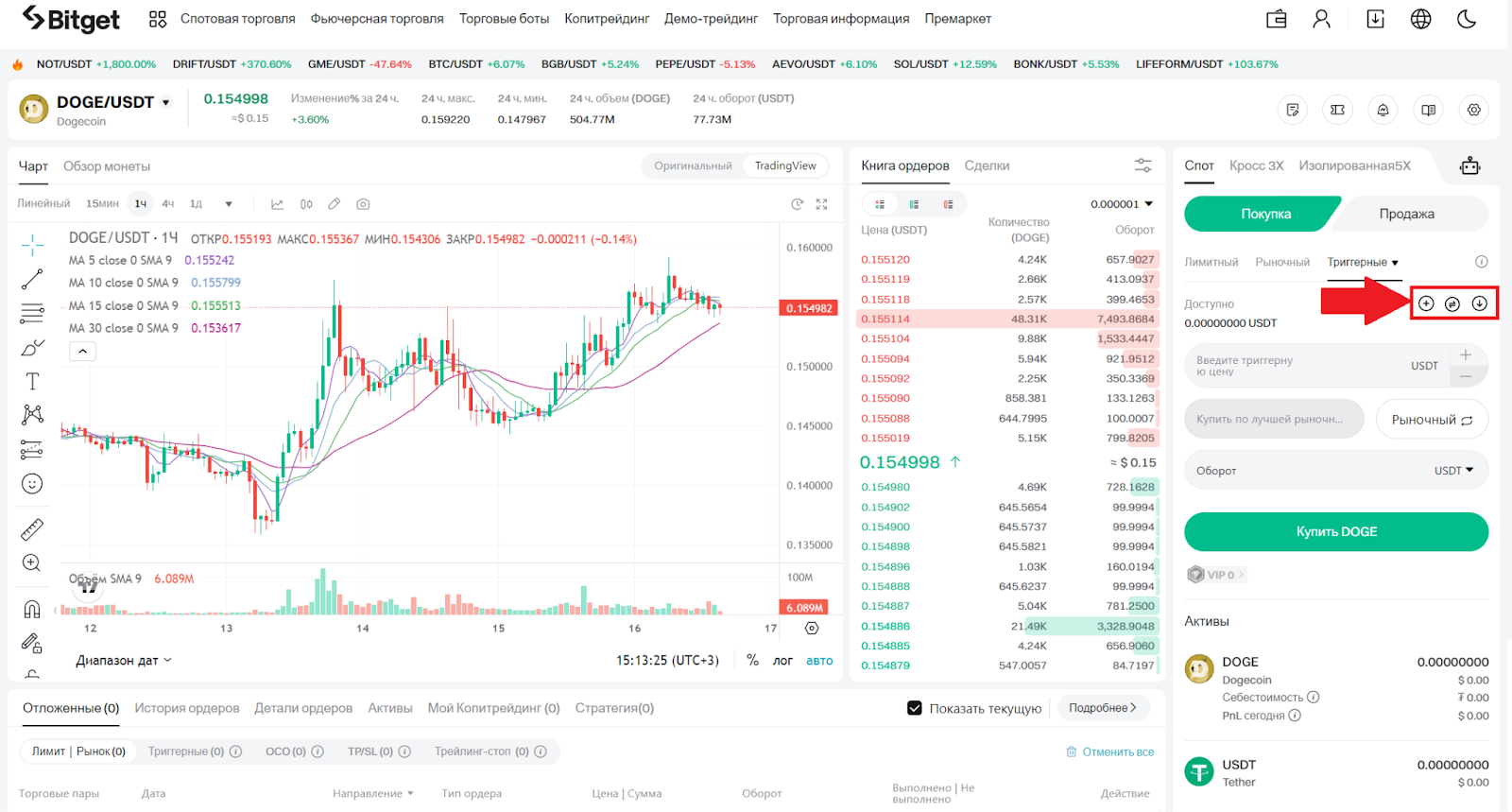
Task: Open chart settings gear below price axis
Action: (x=812, y=628)
